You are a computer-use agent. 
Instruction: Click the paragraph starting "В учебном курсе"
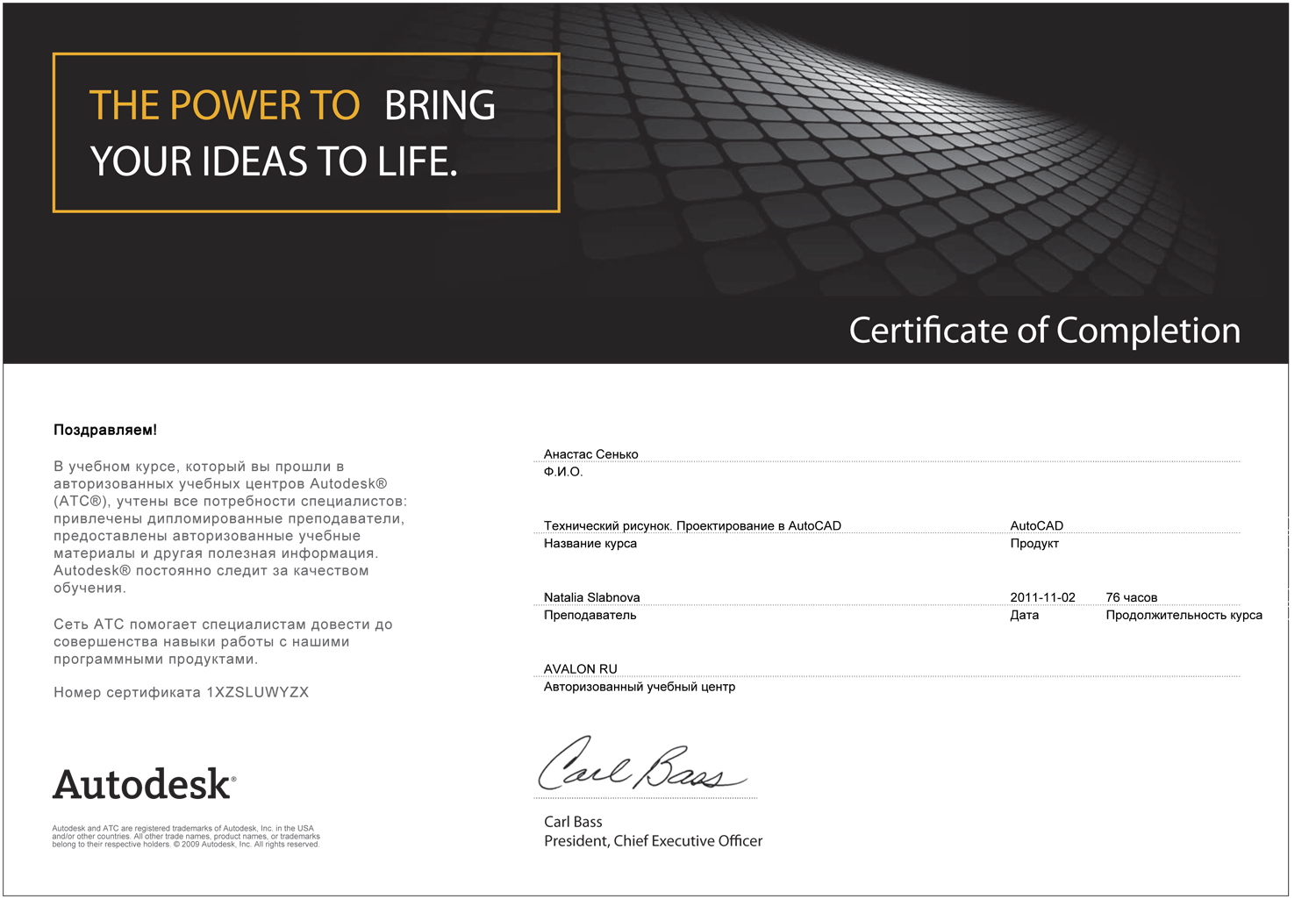pos(230,527)
